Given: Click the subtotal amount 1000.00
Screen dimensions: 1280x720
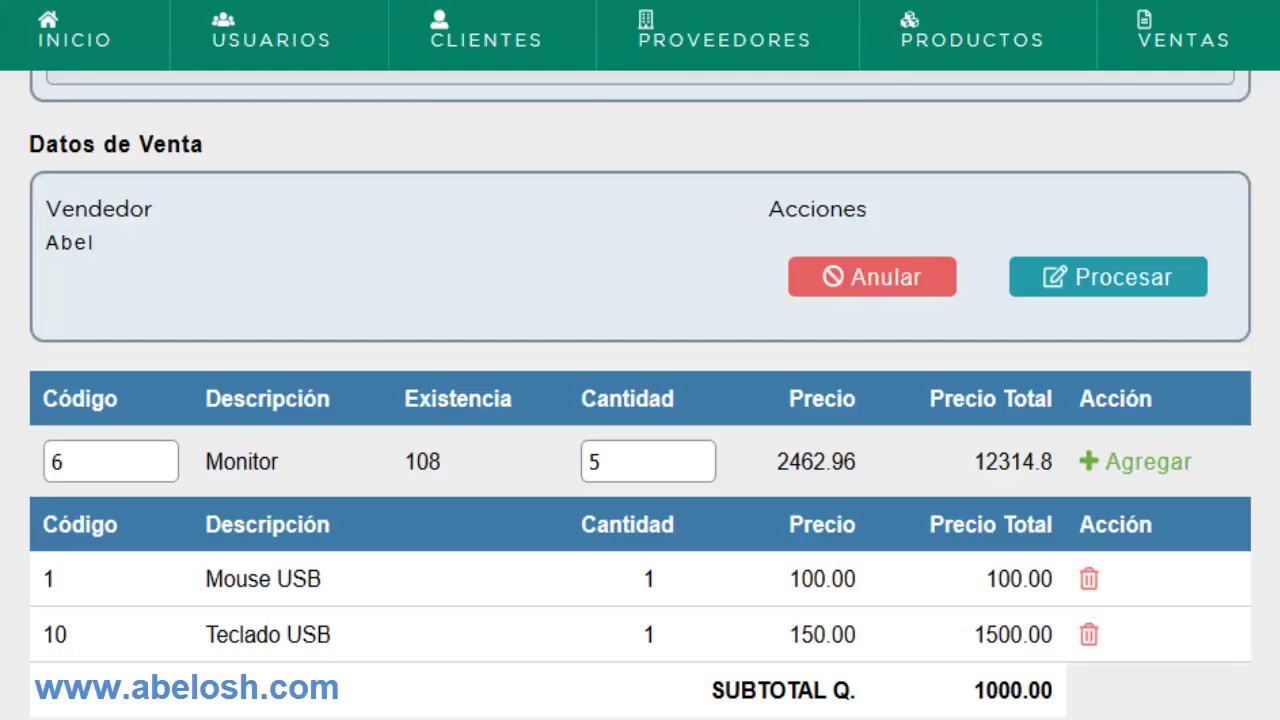Looking at the screenshot, I should click(x=1013, y=690).
